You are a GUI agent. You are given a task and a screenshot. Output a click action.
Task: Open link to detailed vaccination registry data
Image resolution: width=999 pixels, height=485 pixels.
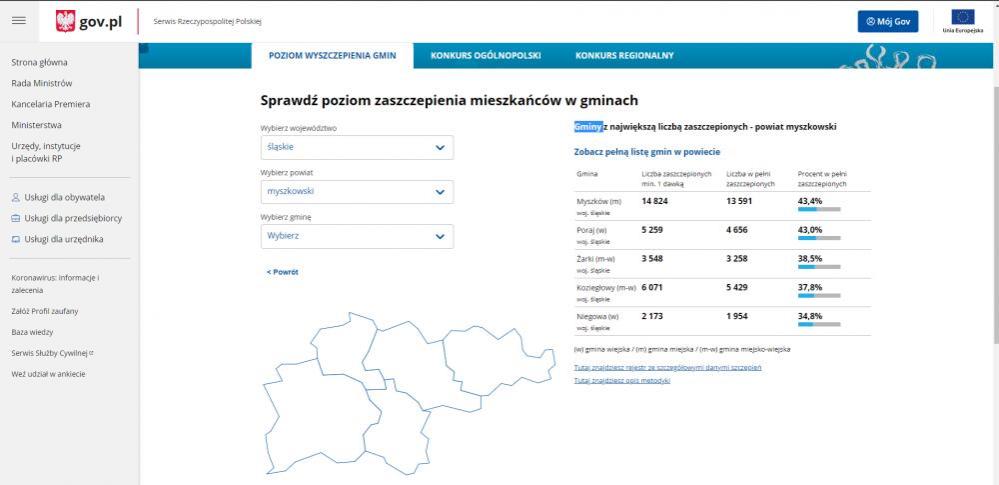tap(668, 368)
